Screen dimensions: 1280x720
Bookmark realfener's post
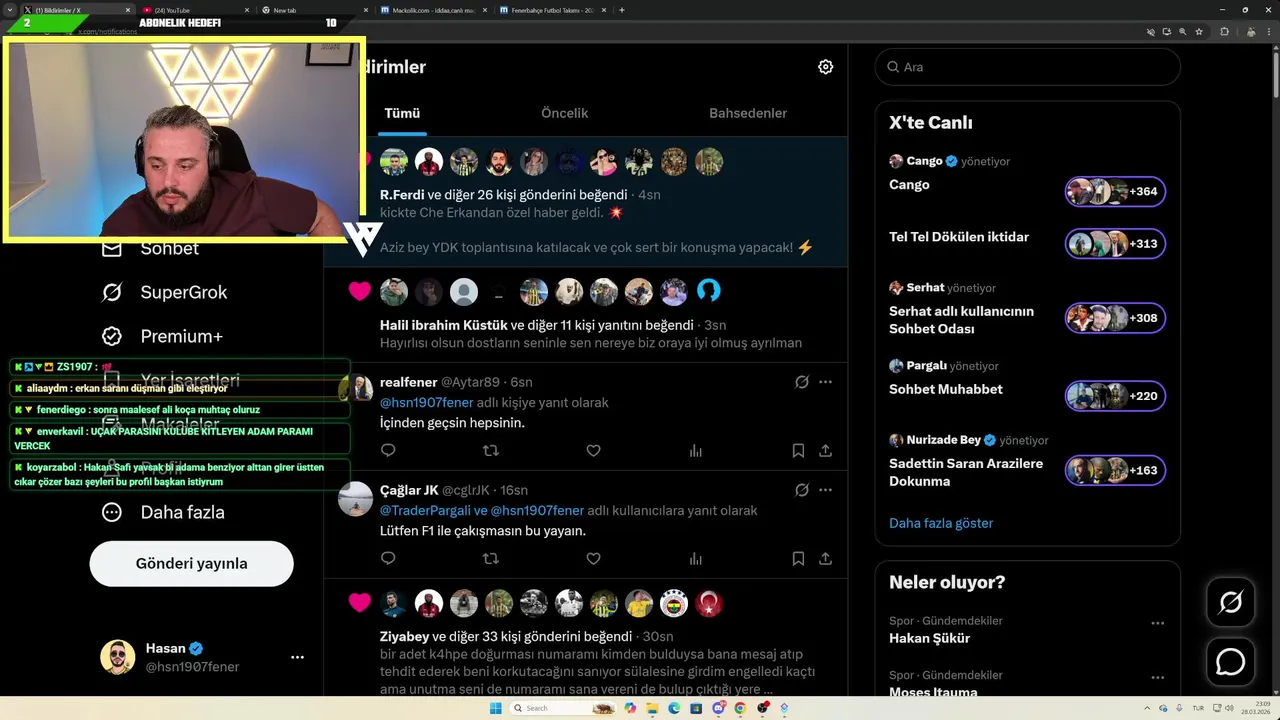(798, 451)
